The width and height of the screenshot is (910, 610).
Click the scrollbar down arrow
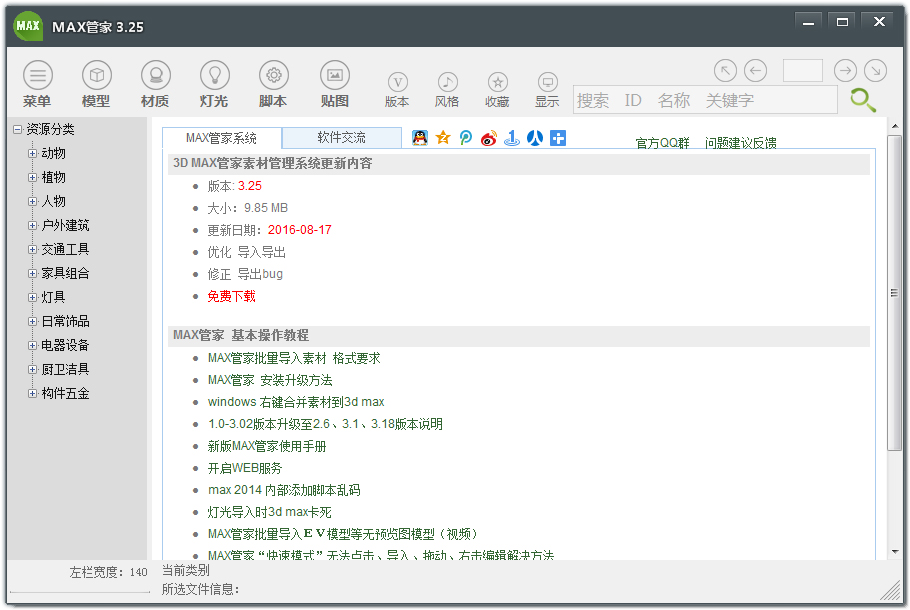(894, 551)
